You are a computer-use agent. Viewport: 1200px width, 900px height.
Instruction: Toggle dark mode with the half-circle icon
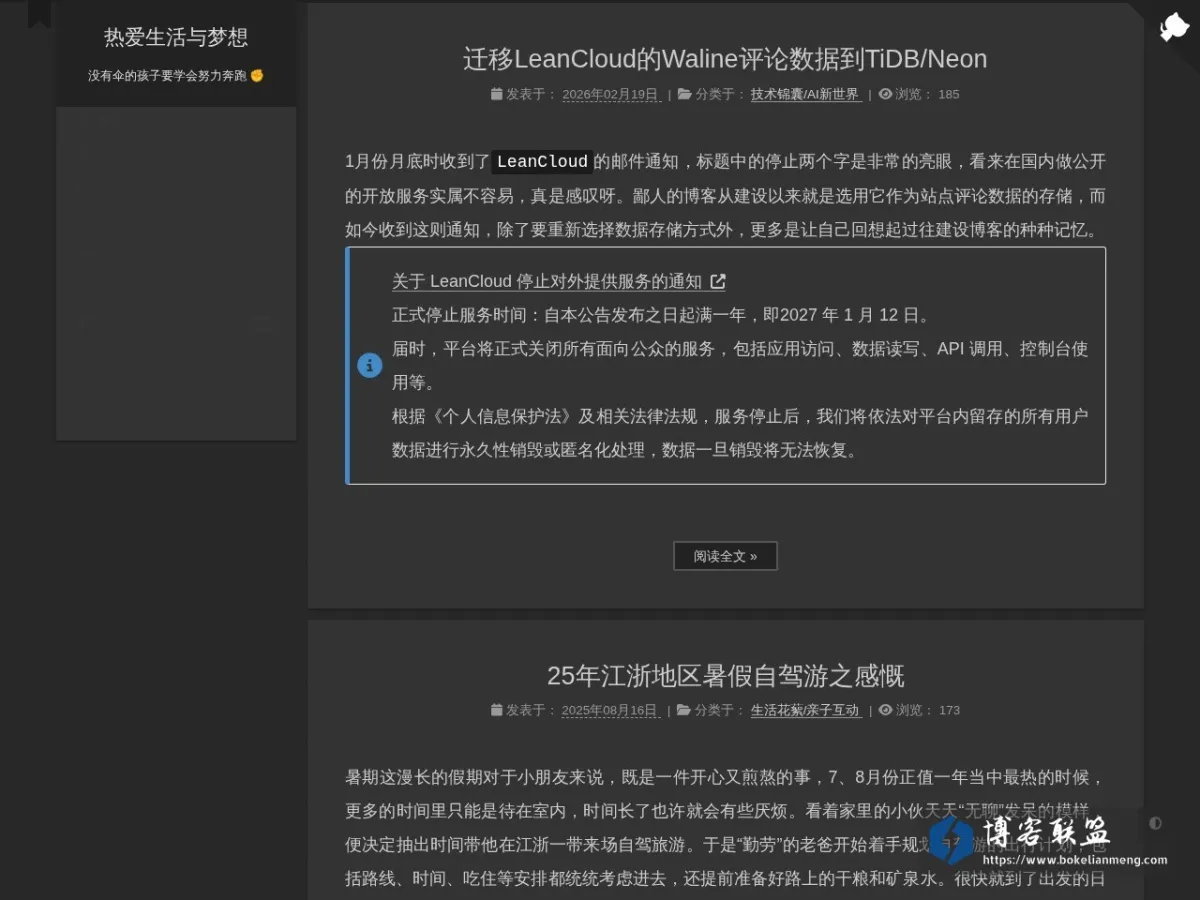[x=1155, y=823]
